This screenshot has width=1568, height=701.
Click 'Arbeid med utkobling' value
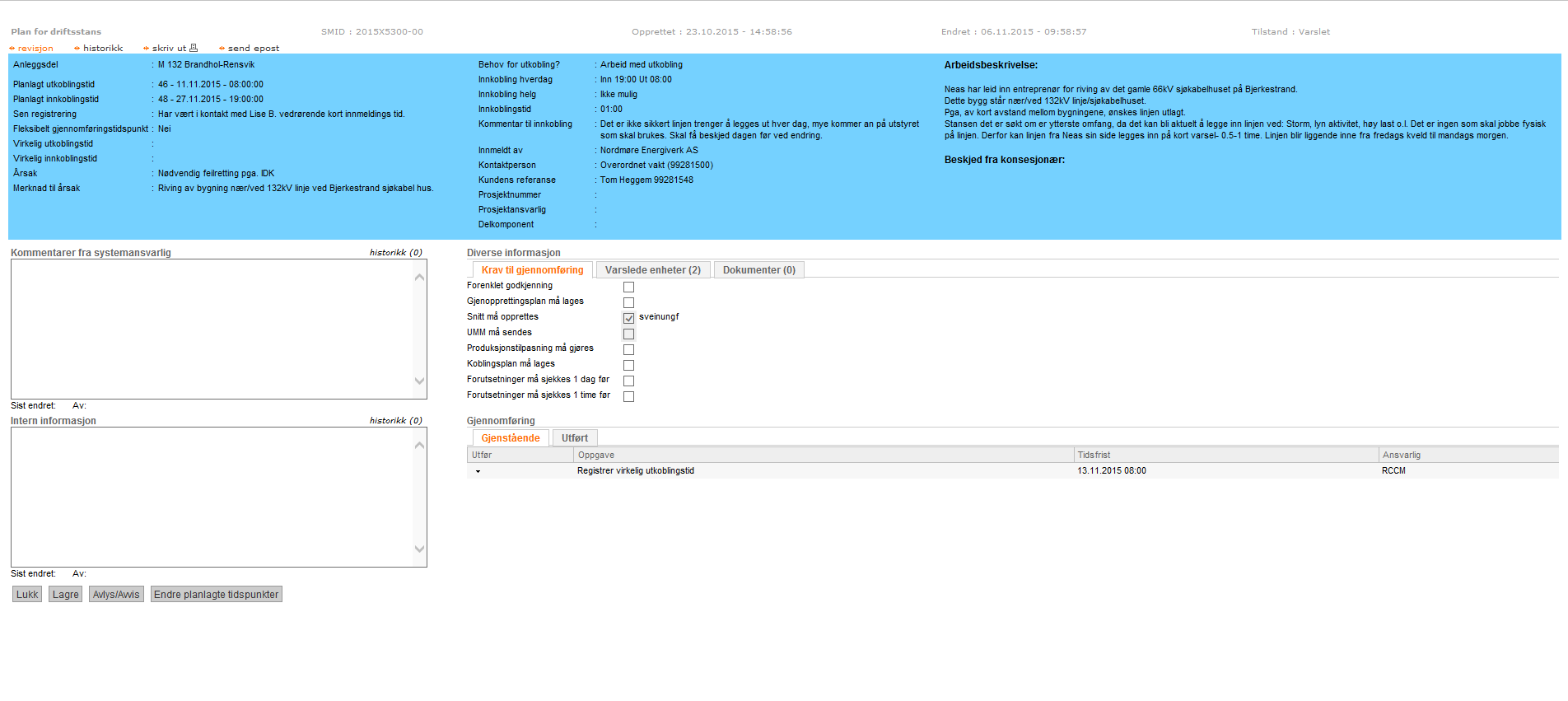[x=642, y=65]
